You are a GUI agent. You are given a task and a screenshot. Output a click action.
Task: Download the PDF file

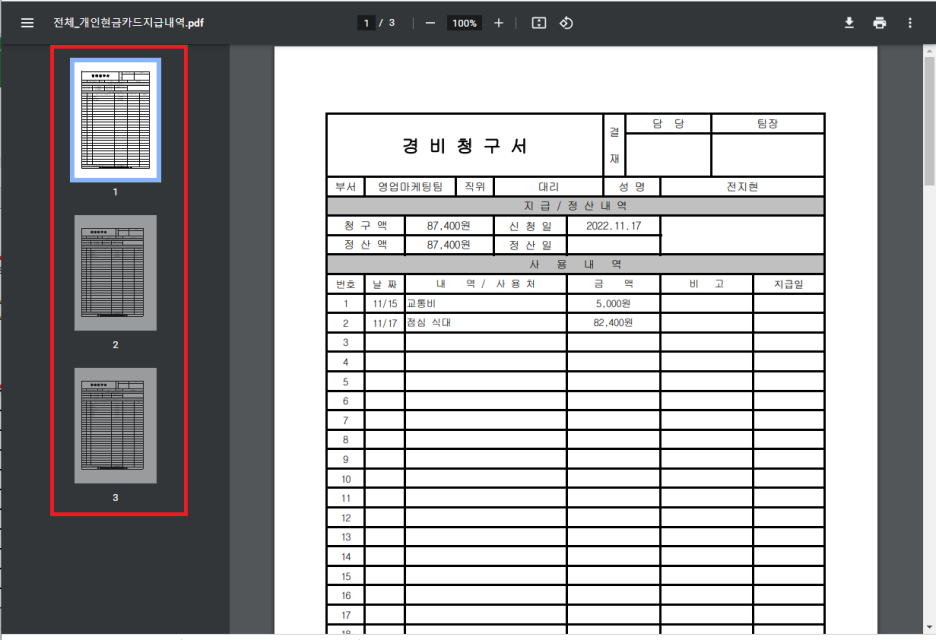tap(849, 23)
